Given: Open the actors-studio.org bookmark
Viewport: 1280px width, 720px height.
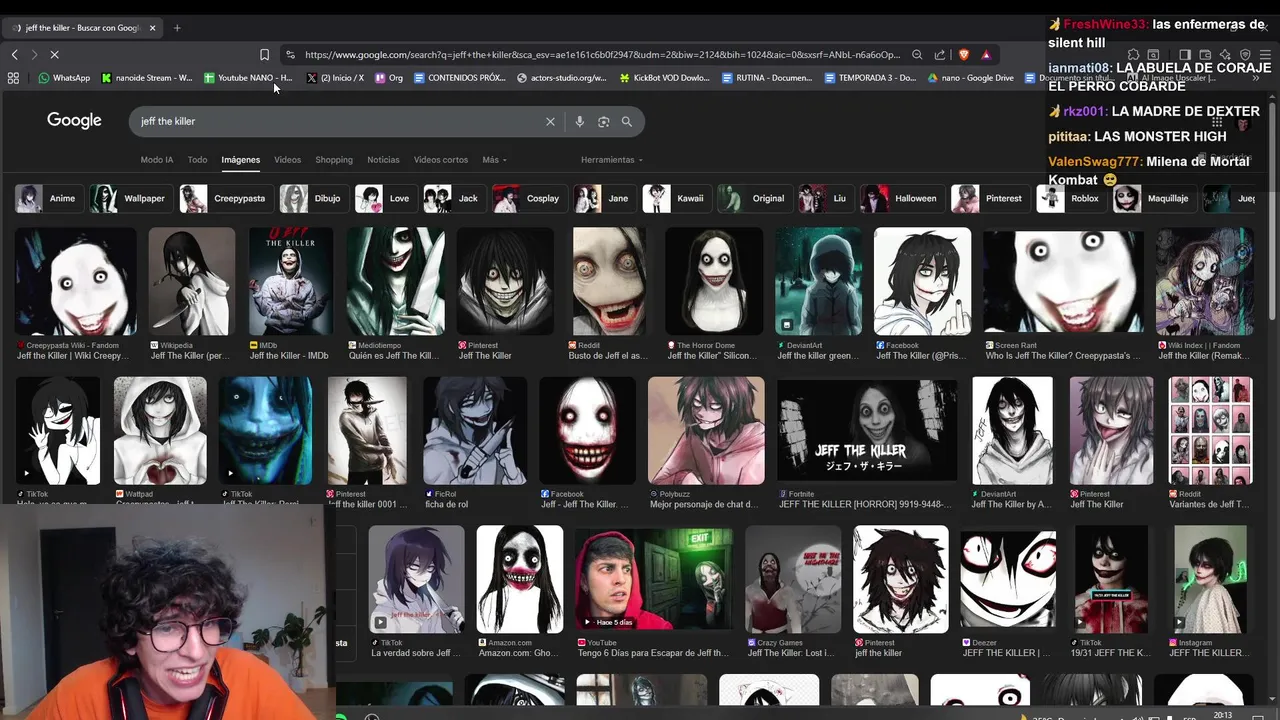Looking at the screenshot, I should tap(562, 78).
